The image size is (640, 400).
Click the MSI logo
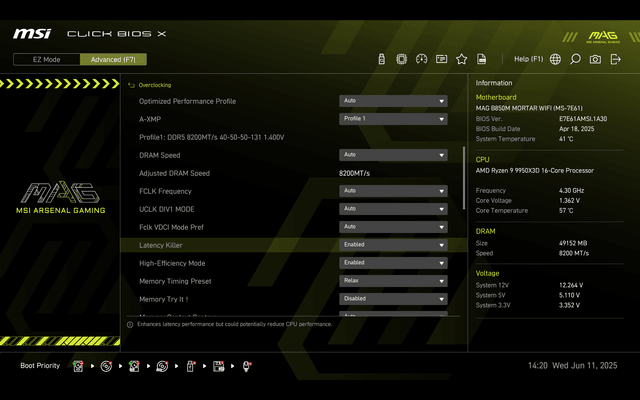(x=32, y=33)
